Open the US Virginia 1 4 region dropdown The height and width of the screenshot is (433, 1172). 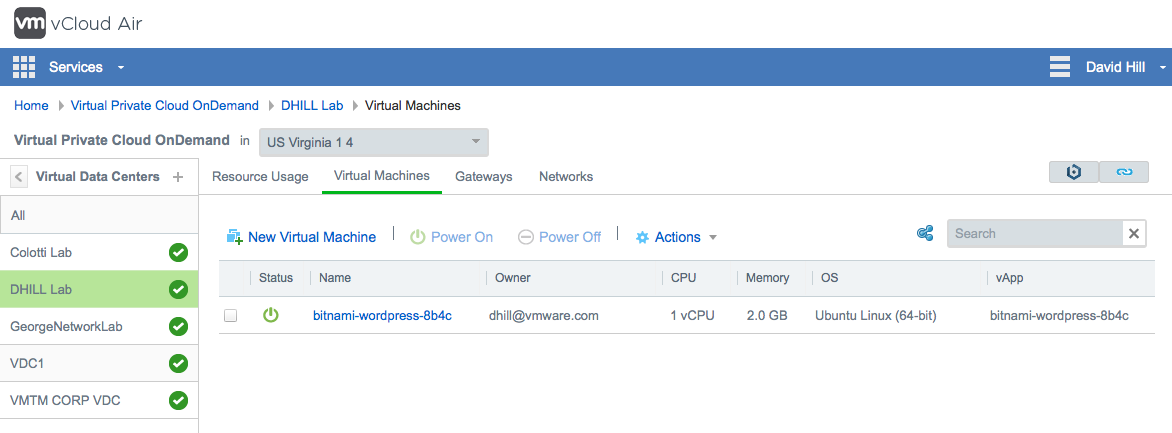point(374,143)
